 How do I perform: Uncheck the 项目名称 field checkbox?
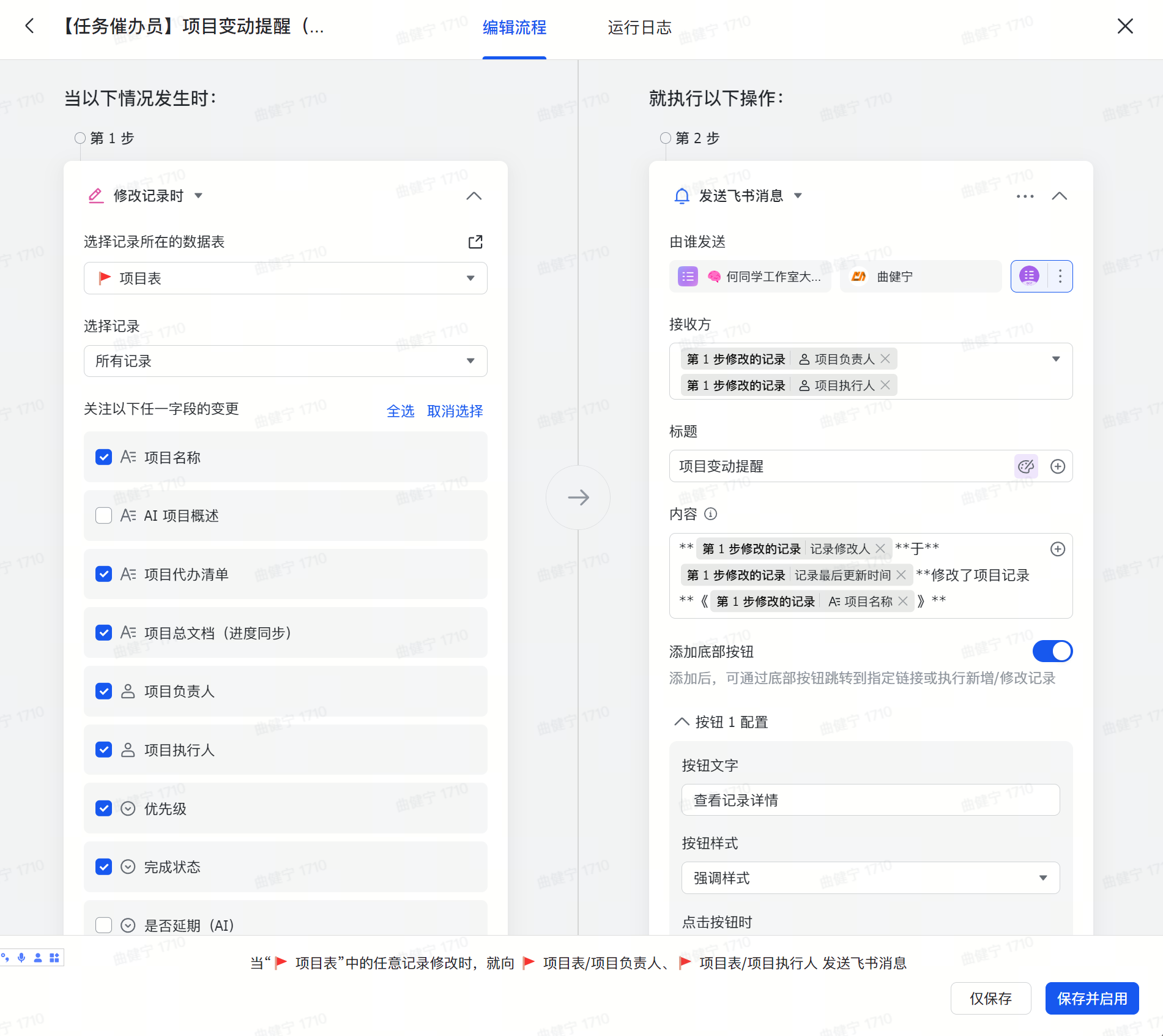[104, 457]
